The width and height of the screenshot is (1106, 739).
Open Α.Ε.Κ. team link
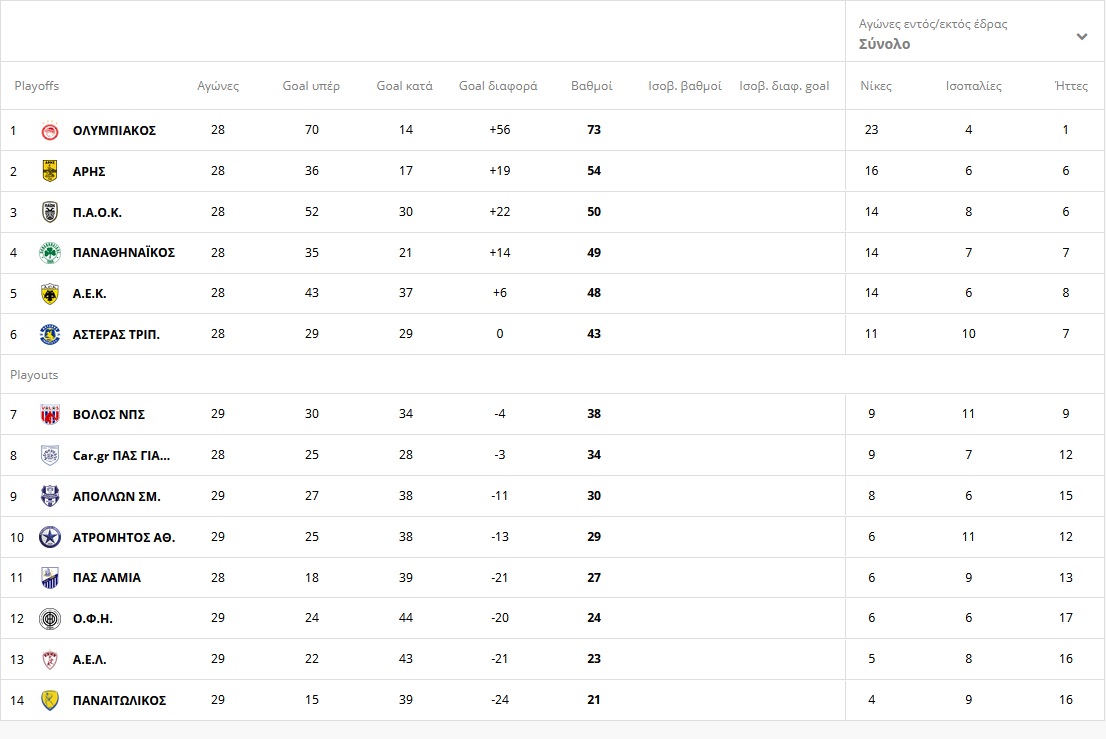click(x=90, y=293)
